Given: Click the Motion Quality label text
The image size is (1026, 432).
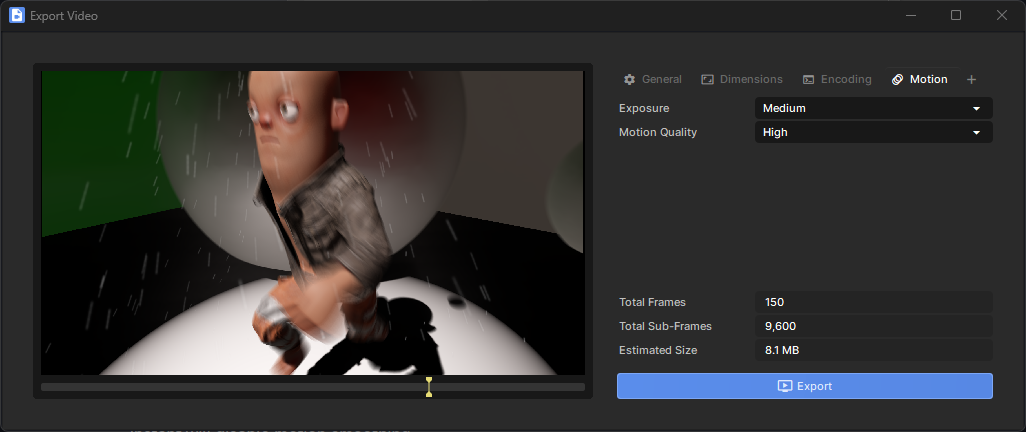Looking at the screenshot, I should 657,132.
